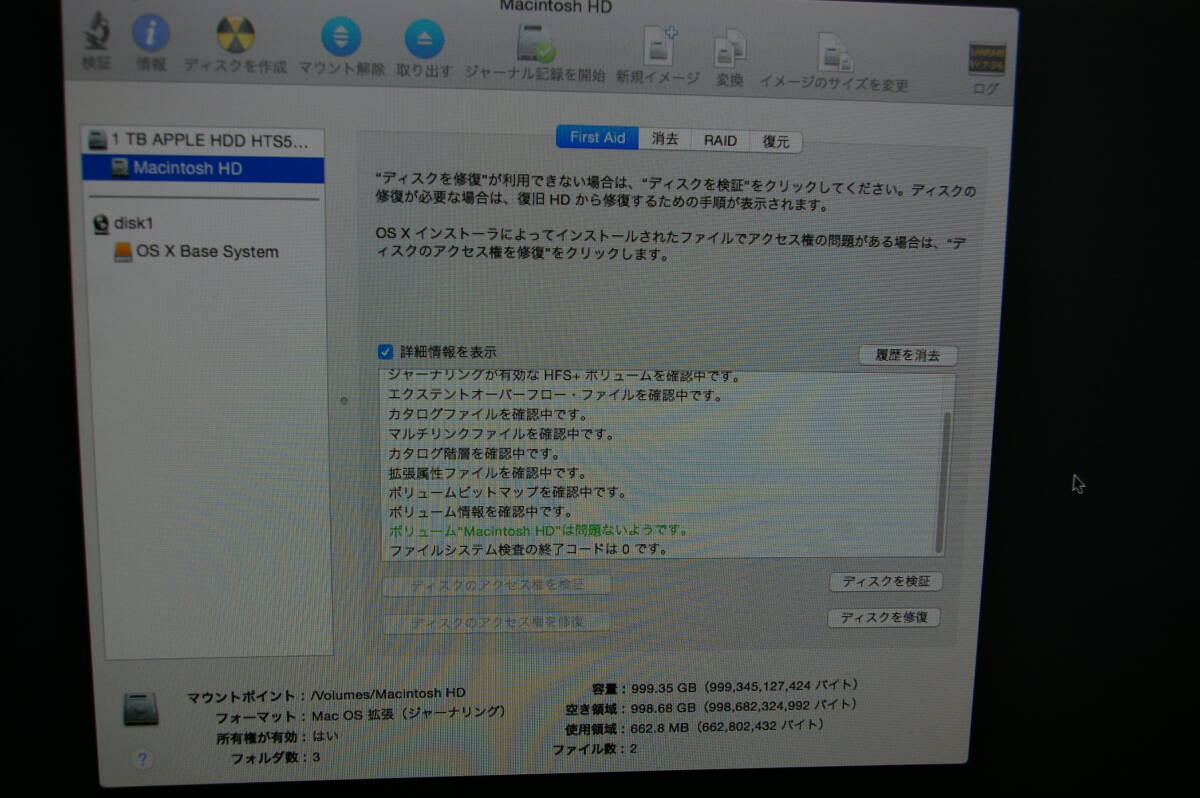Click the disk icon beside the mount point info
1200x798 pixels.
click(x=141, y=708)
